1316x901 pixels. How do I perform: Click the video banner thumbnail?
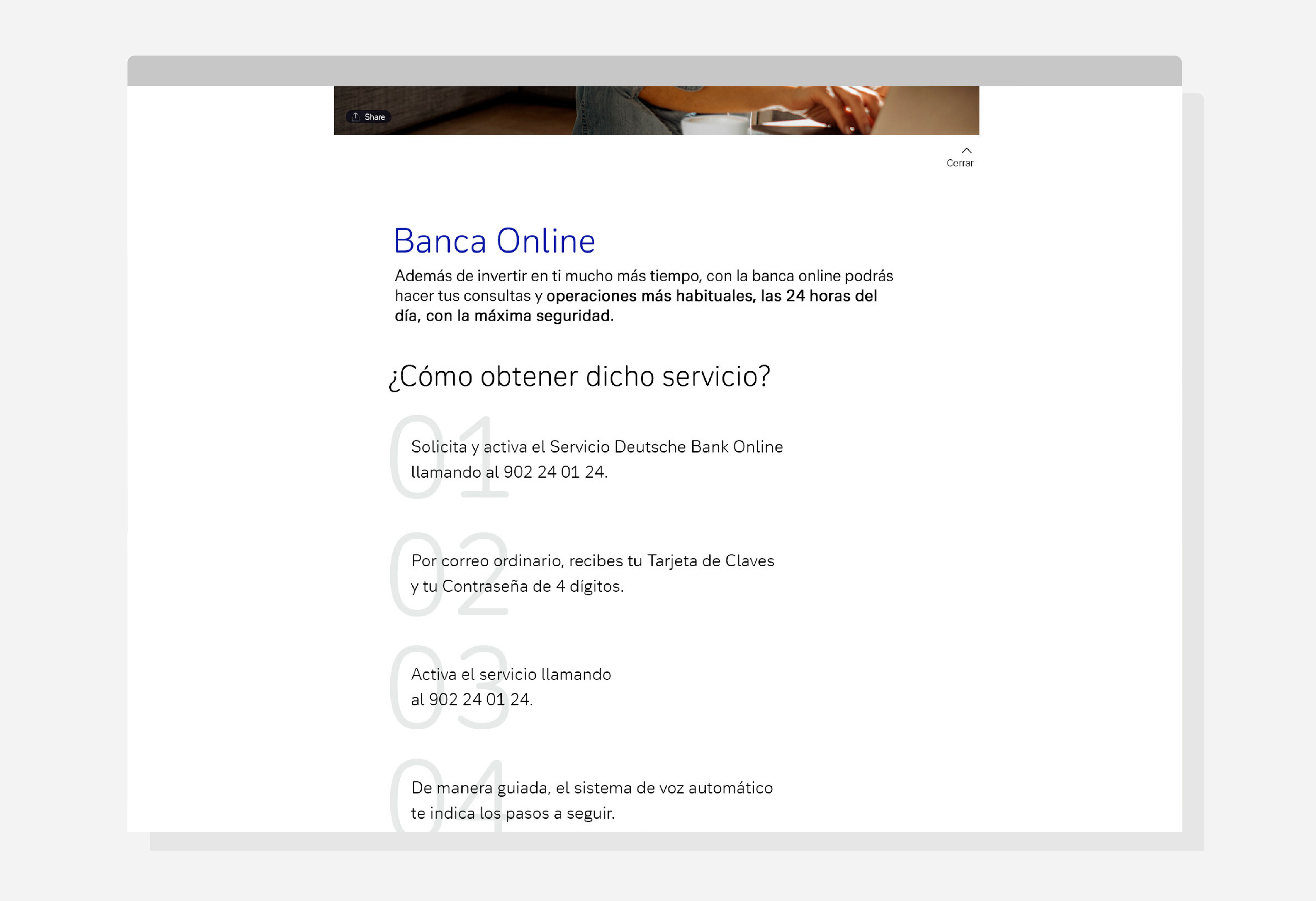point(656,110)
